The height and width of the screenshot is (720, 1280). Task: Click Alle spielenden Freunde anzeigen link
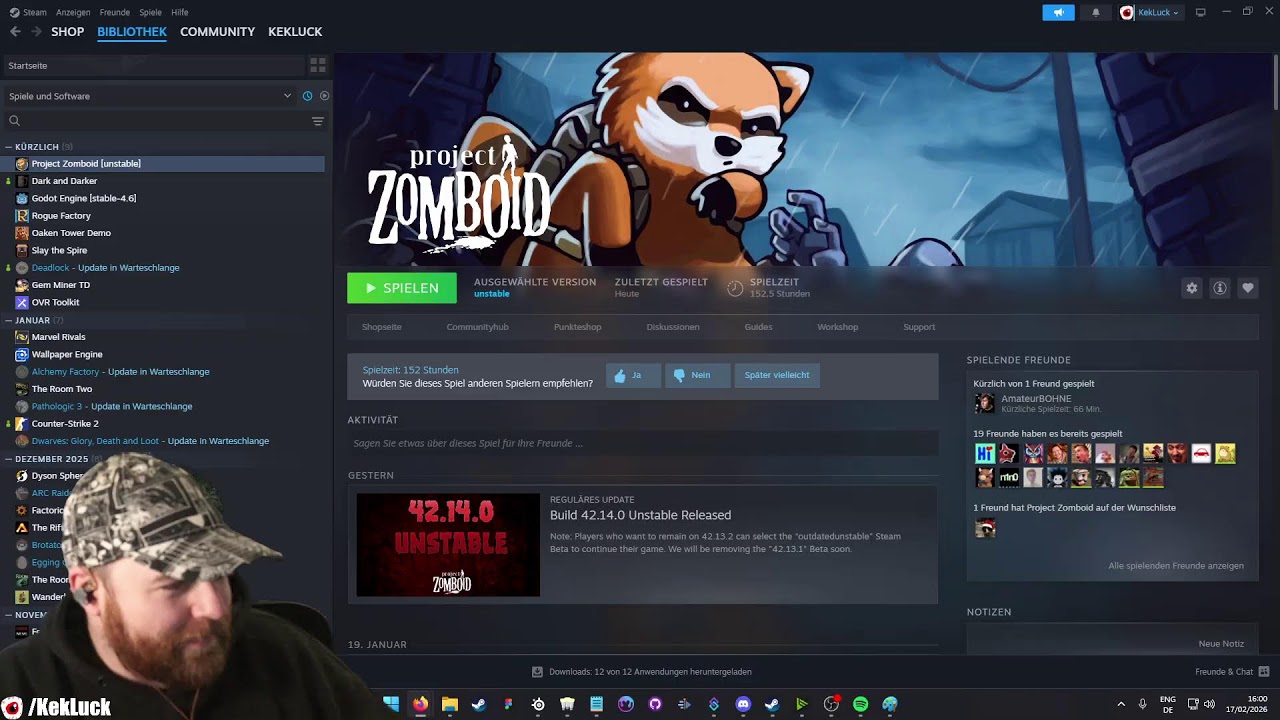1176,566
